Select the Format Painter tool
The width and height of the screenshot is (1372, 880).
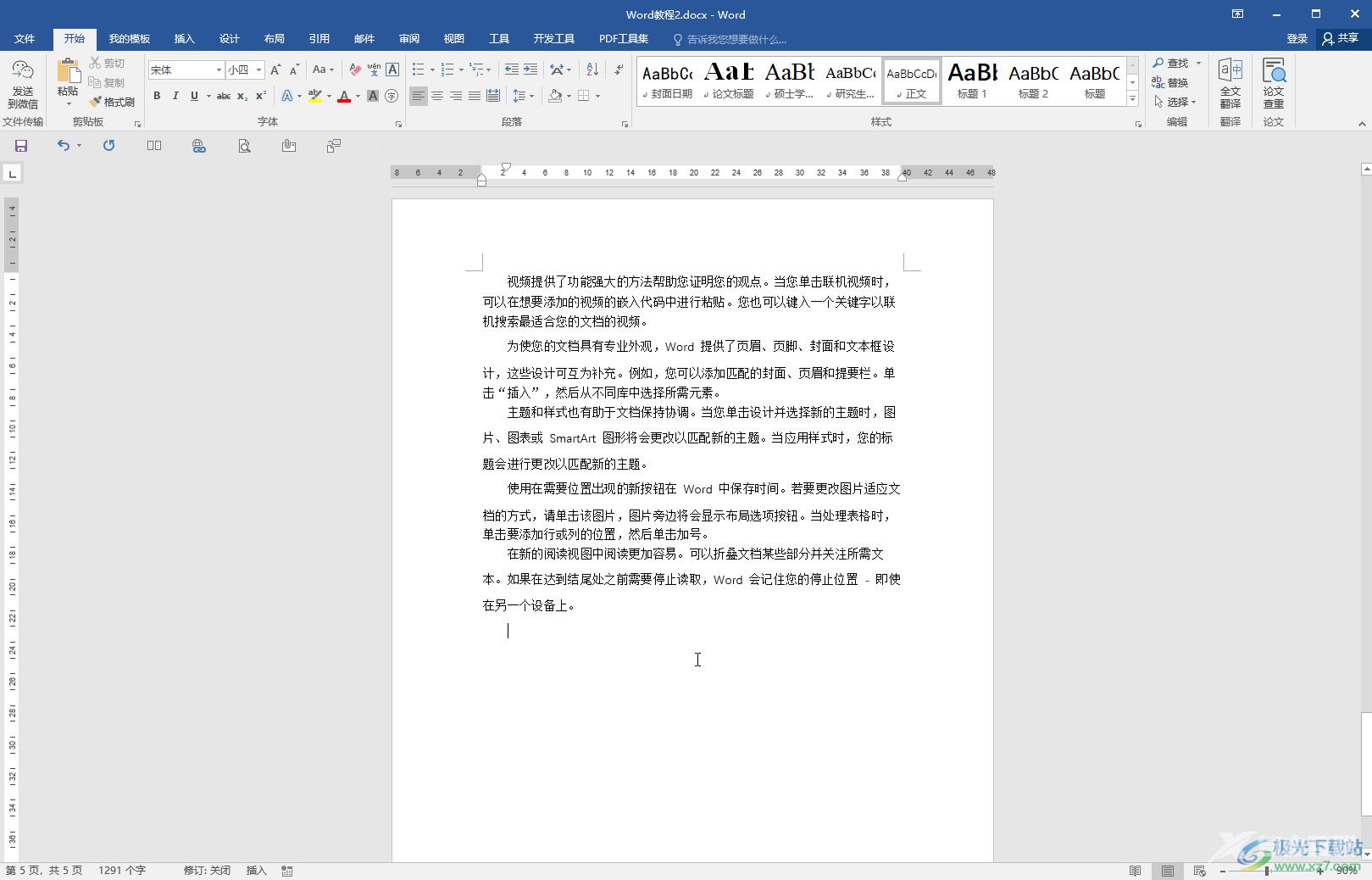112,102
